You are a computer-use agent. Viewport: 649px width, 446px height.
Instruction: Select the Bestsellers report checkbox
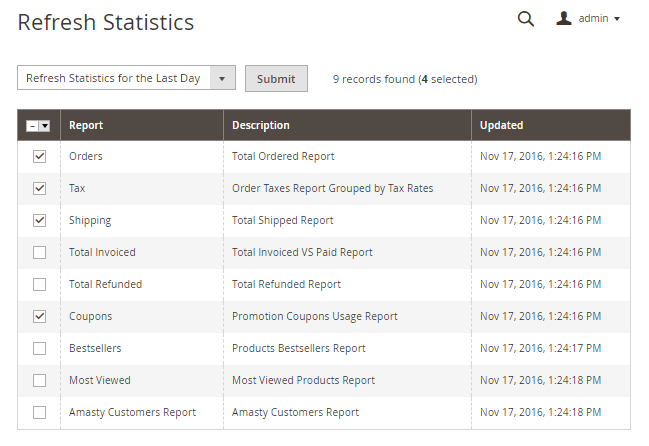coord(40,349)
